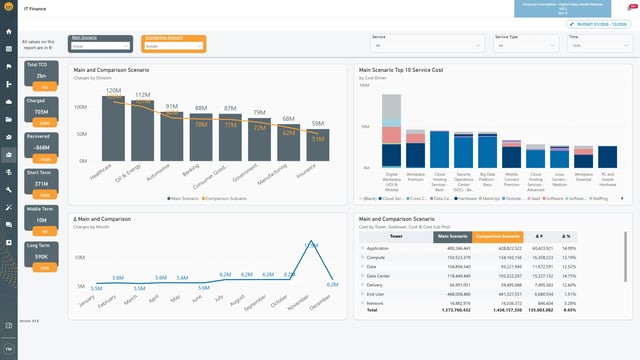Click the folder icon in sidebar
The width and height of the screenshot is (640, 360).
9,119
